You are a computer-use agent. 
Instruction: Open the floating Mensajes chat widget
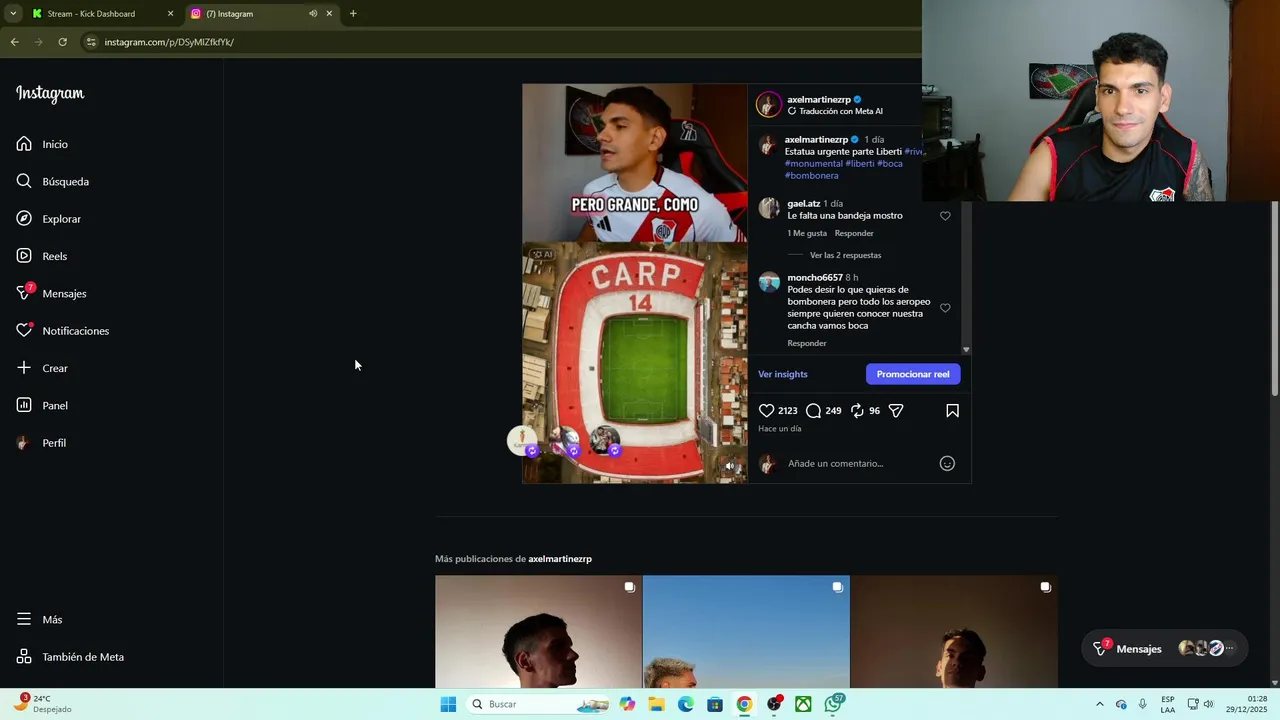(x=1165, y=649)
